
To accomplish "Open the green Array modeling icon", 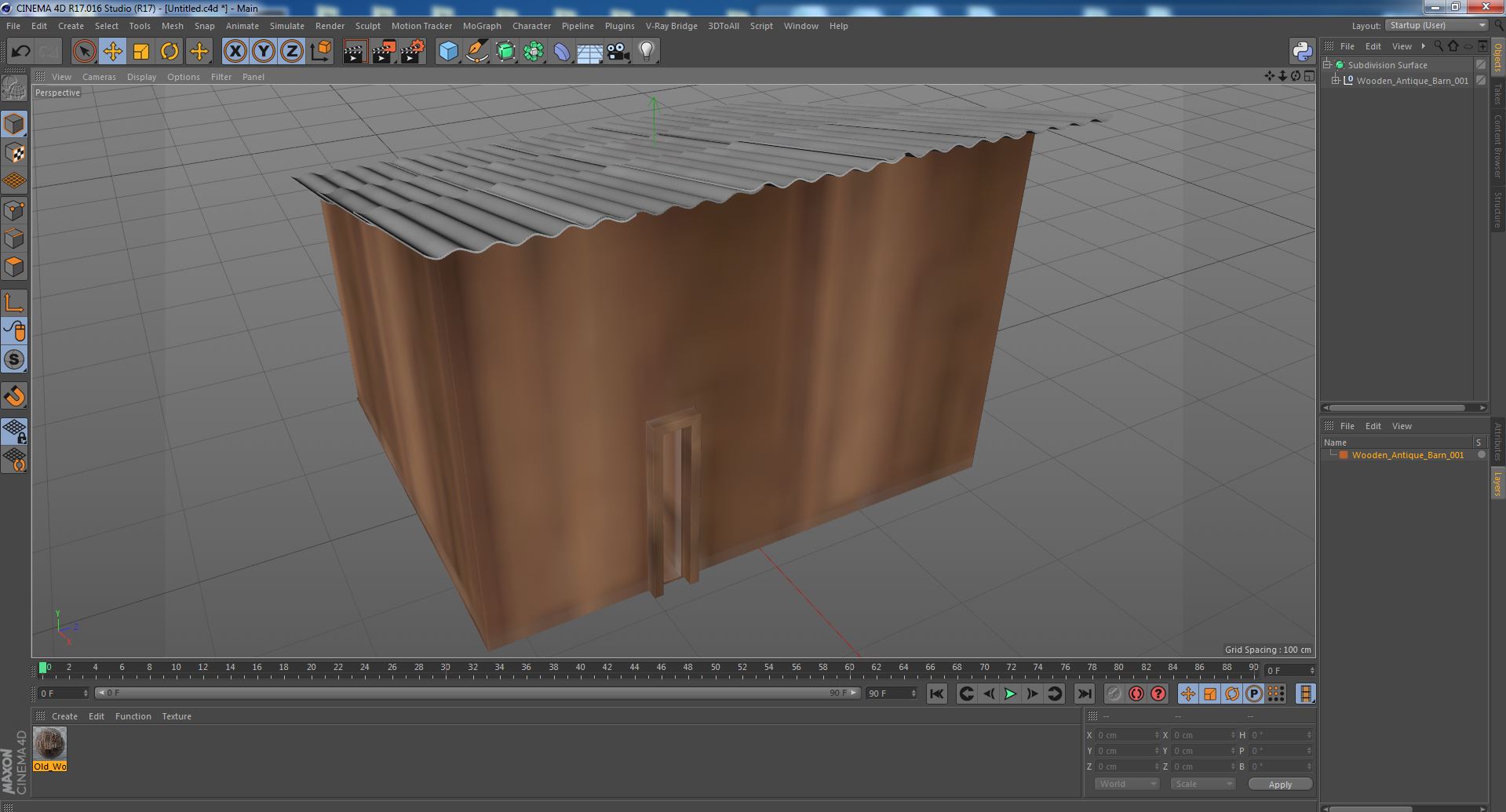I will [x=534, y=52].
